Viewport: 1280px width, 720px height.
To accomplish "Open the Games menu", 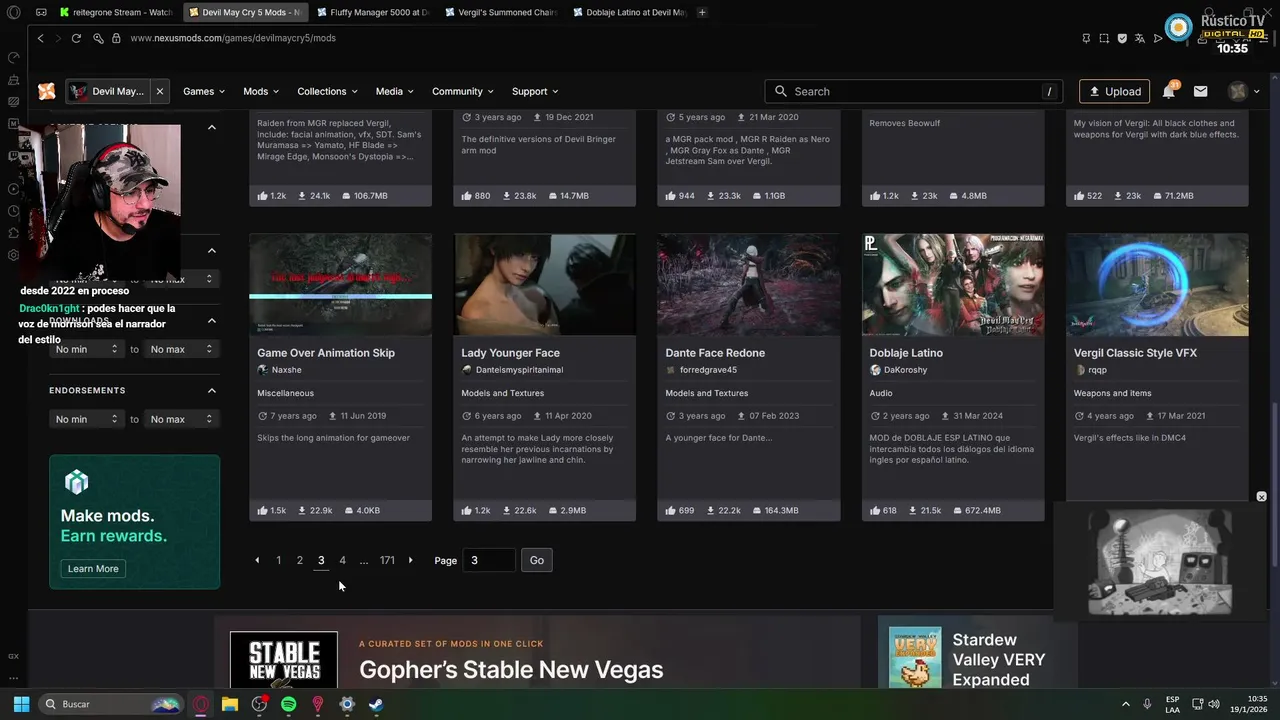I will (x=203, y=91).
